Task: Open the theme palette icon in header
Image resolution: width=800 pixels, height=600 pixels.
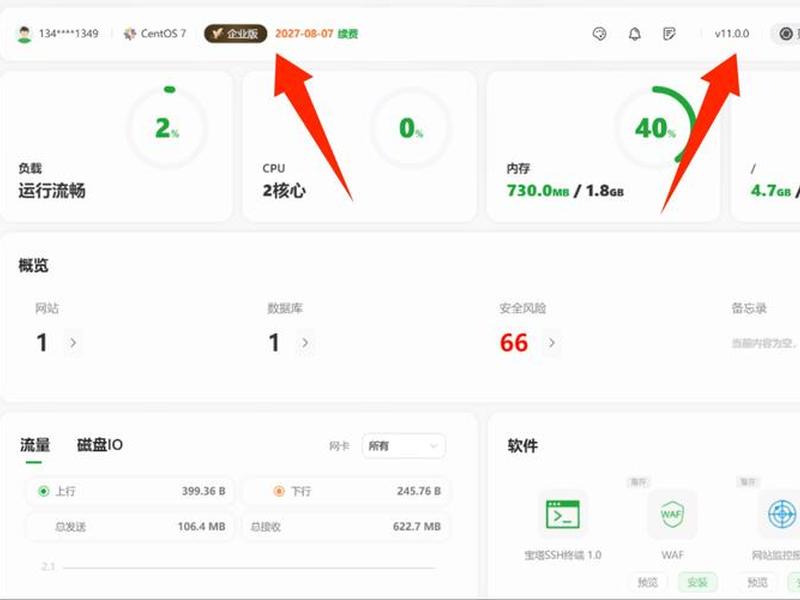Action: click(599, 34)
